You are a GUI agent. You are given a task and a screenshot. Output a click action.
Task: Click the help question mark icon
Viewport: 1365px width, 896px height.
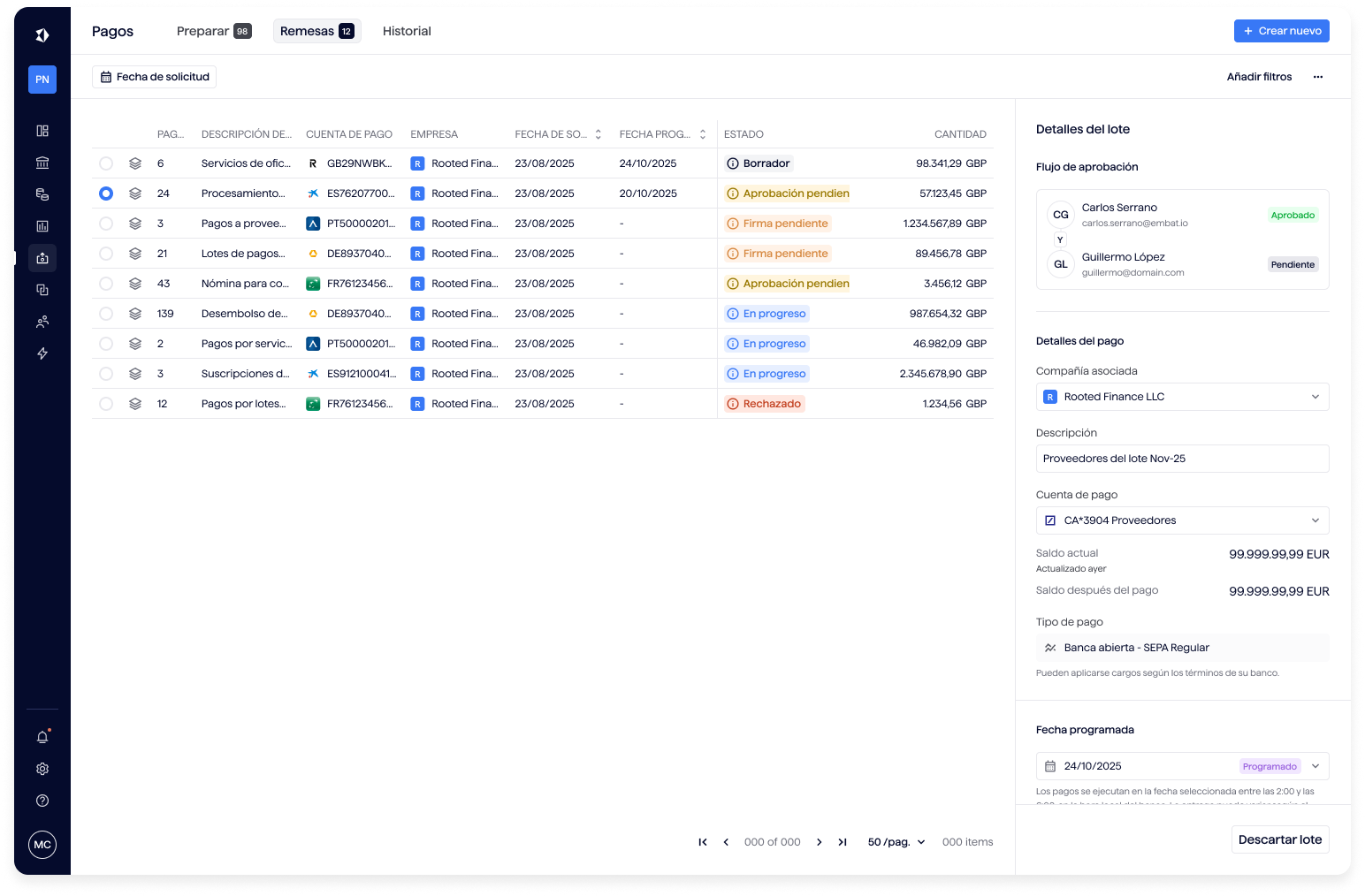pos(42,801)
